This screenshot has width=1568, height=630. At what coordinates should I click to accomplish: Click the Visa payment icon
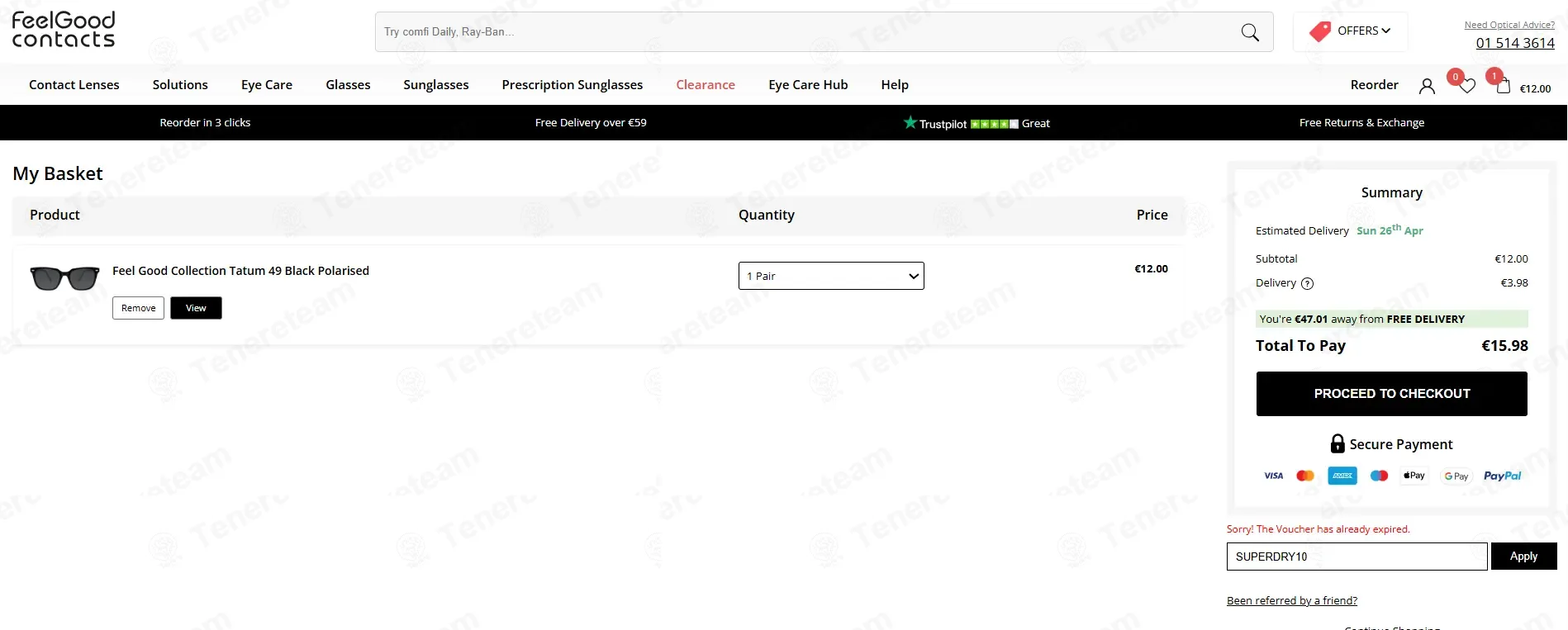1273,476
